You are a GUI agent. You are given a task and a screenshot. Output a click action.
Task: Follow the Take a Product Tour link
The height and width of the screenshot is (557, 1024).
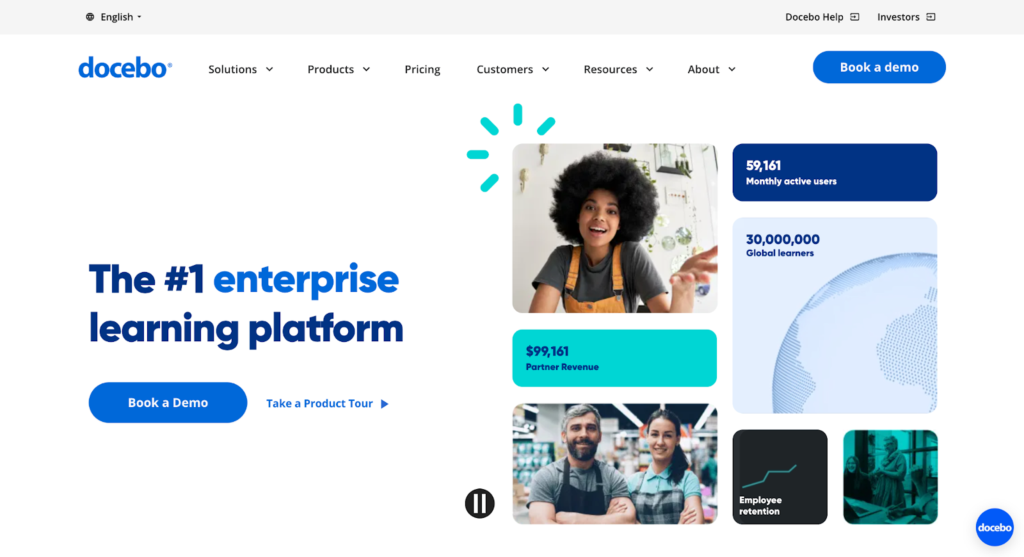[319, 404]
